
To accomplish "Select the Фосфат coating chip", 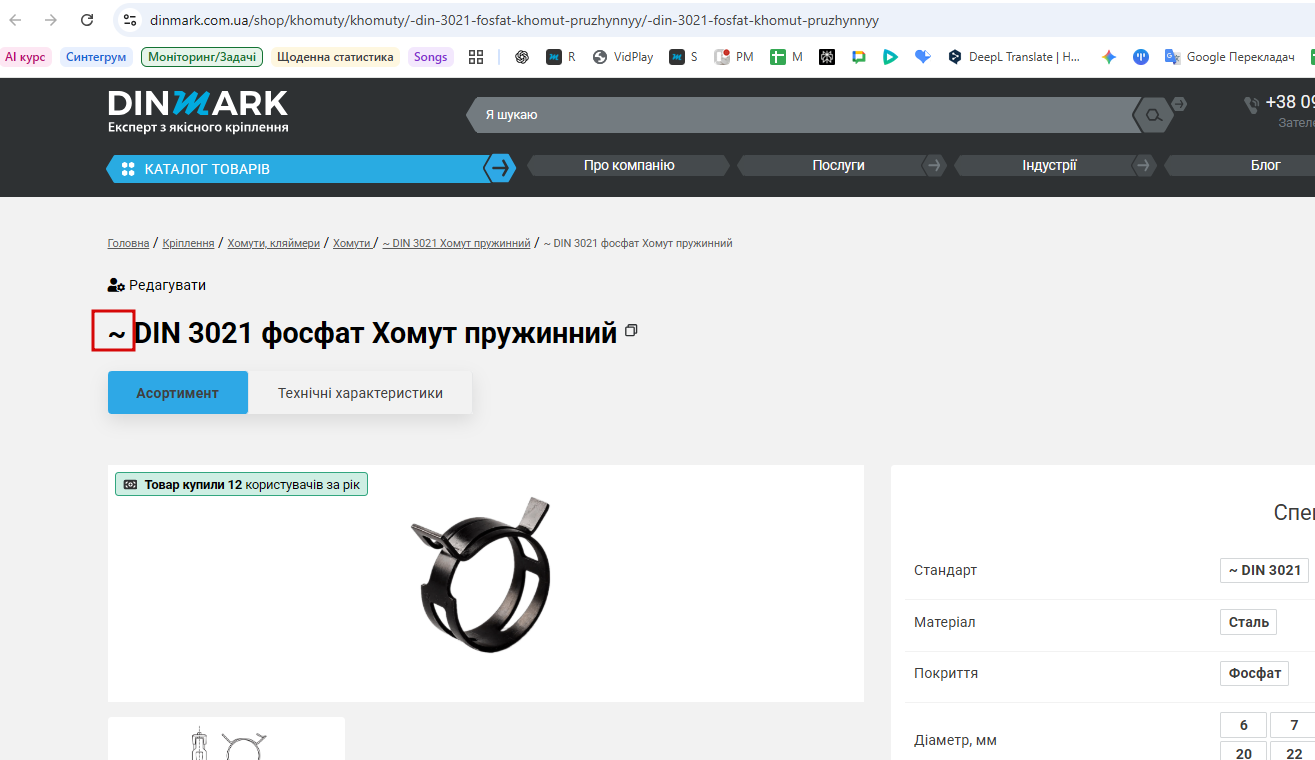I will point(1254,673).
